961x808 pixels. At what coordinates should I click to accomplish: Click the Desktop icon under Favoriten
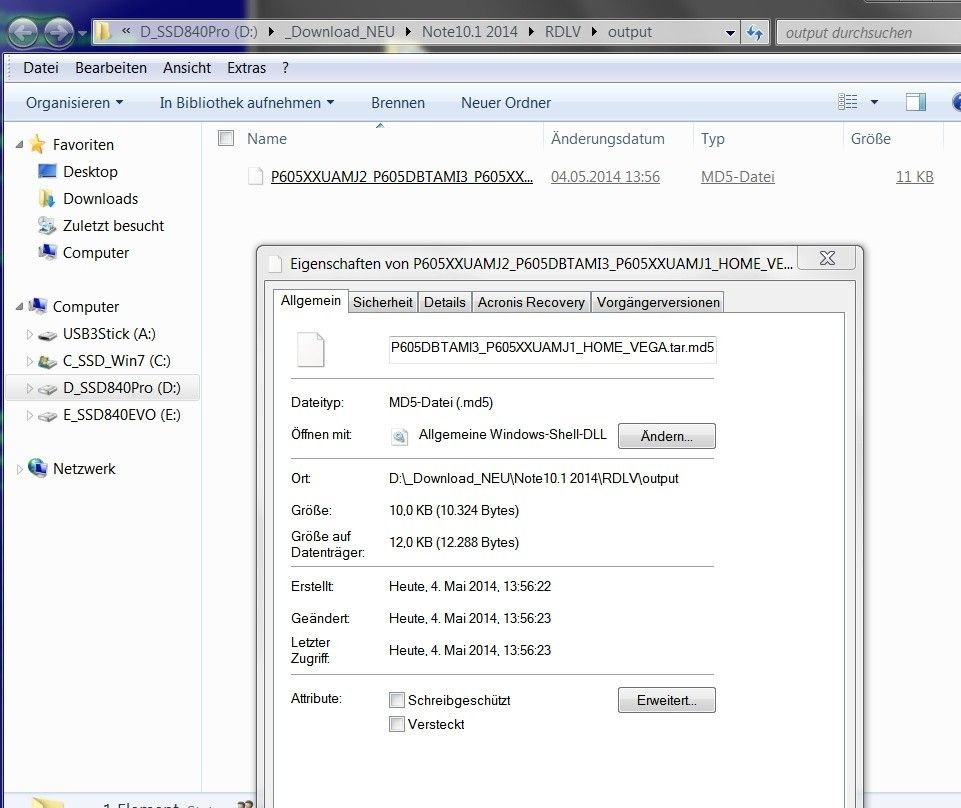(47, 171)
